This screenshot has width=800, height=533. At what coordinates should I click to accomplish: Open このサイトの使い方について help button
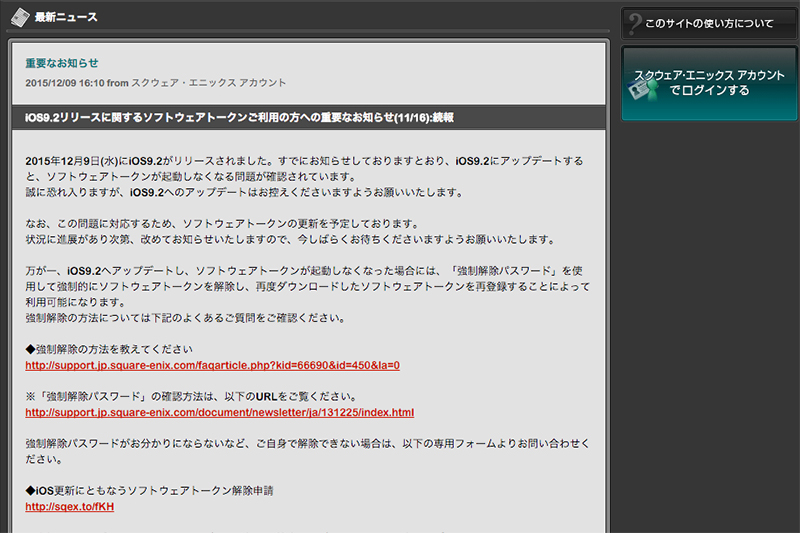click(709, 23)
